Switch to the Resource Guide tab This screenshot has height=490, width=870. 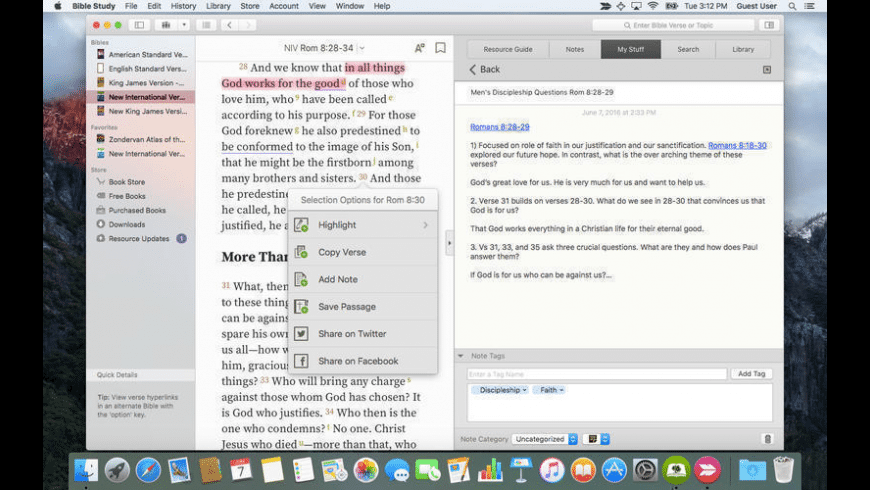pos(508,49)
